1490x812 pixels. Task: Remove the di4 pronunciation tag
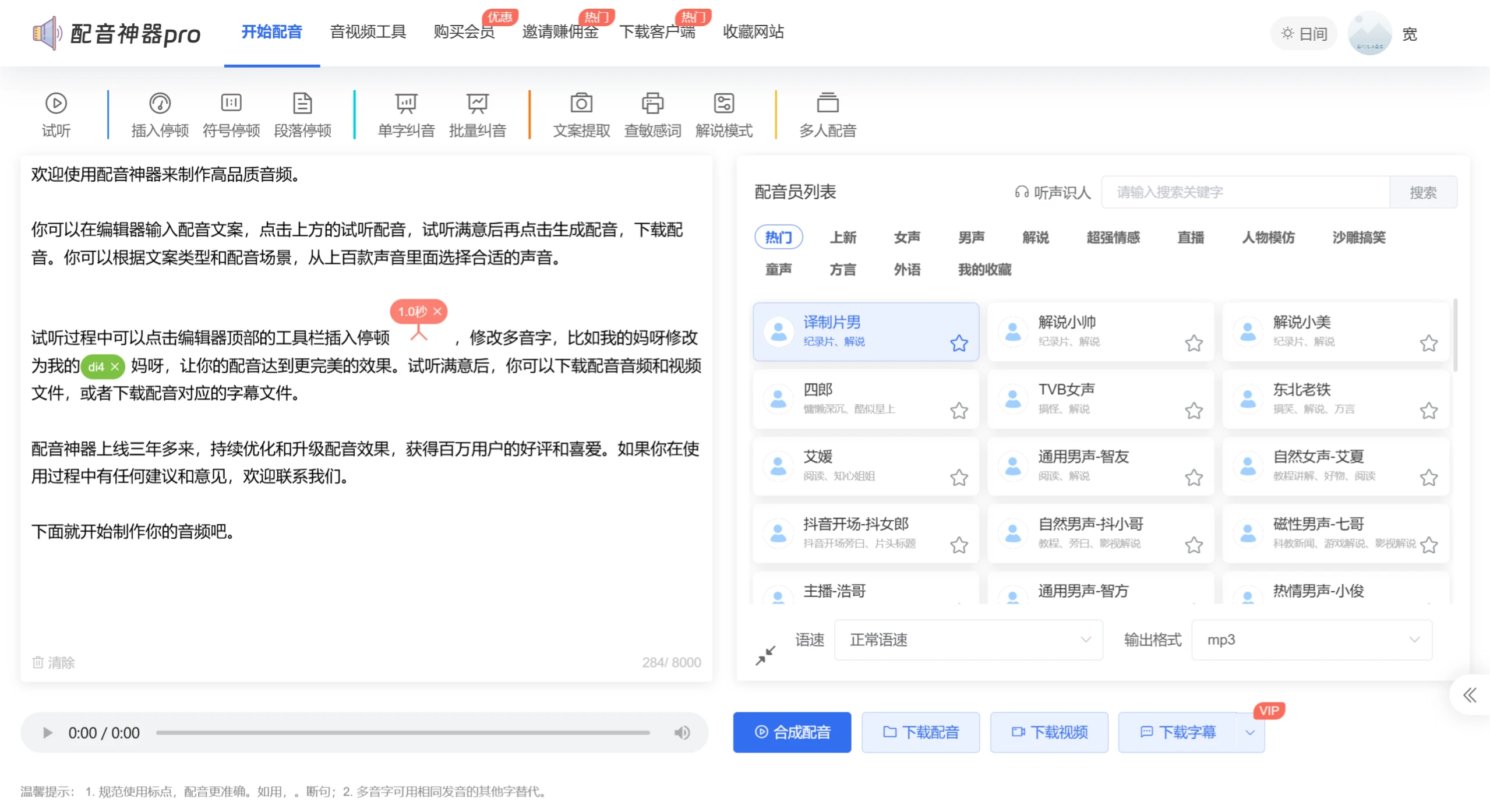pos(116,366)
